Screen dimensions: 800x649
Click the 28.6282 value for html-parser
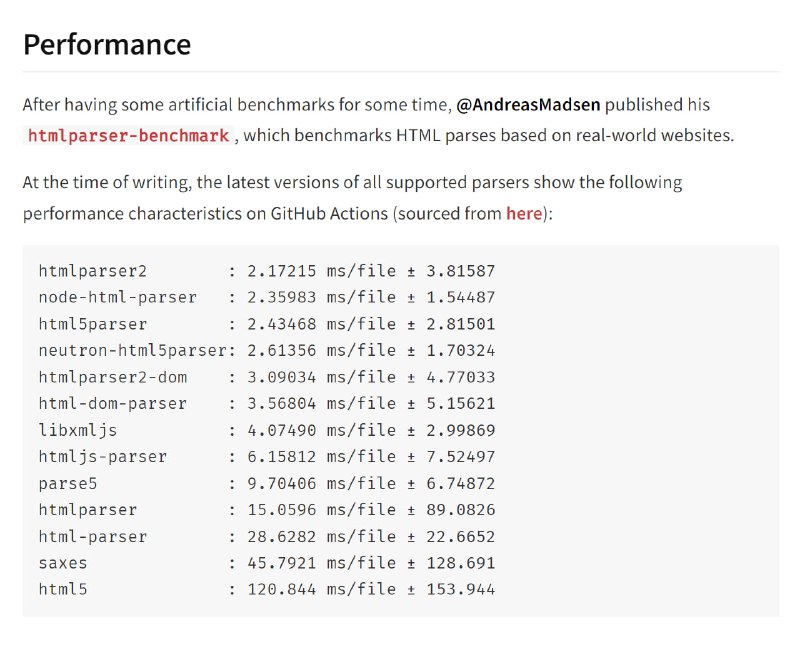(x=282, y=536)
